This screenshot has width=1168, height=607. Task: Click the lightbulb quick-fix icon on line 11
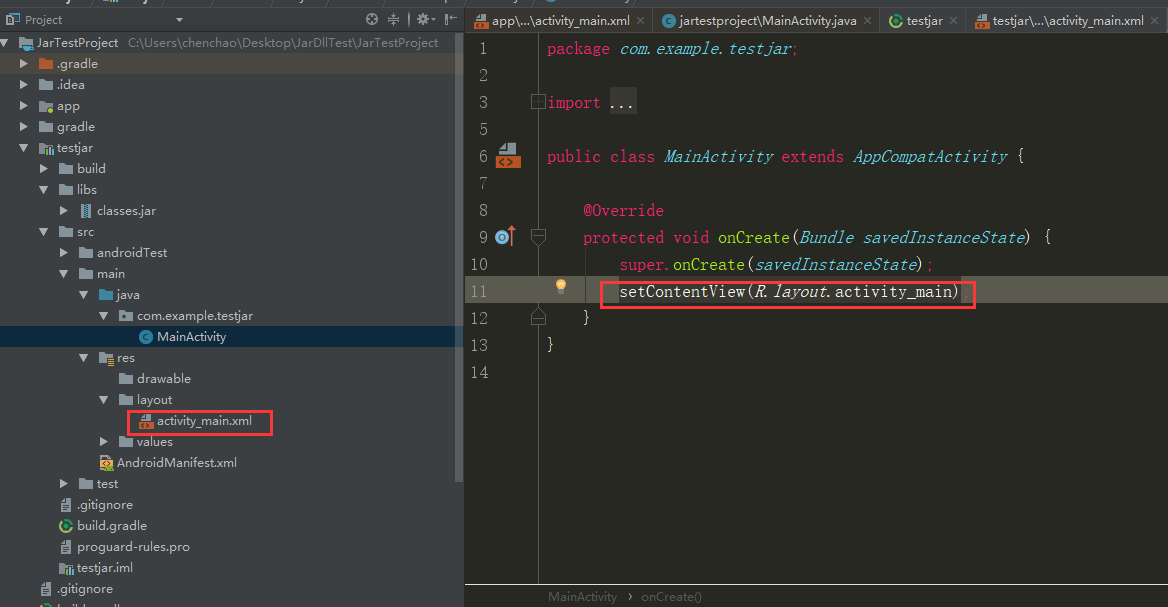point(561,286)
